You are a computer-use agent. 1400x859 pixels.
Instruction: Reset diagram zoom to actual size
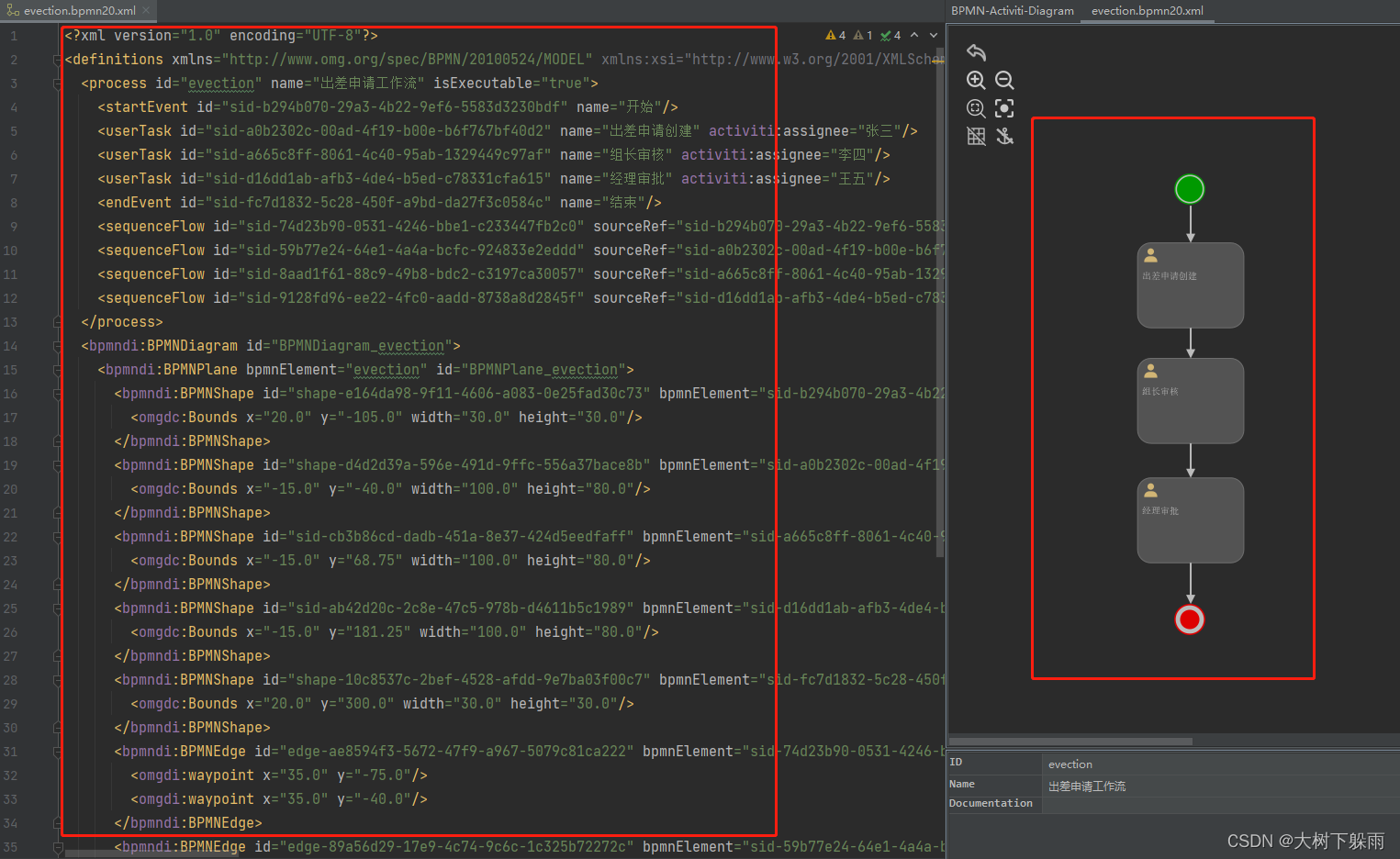coord(976,109)
